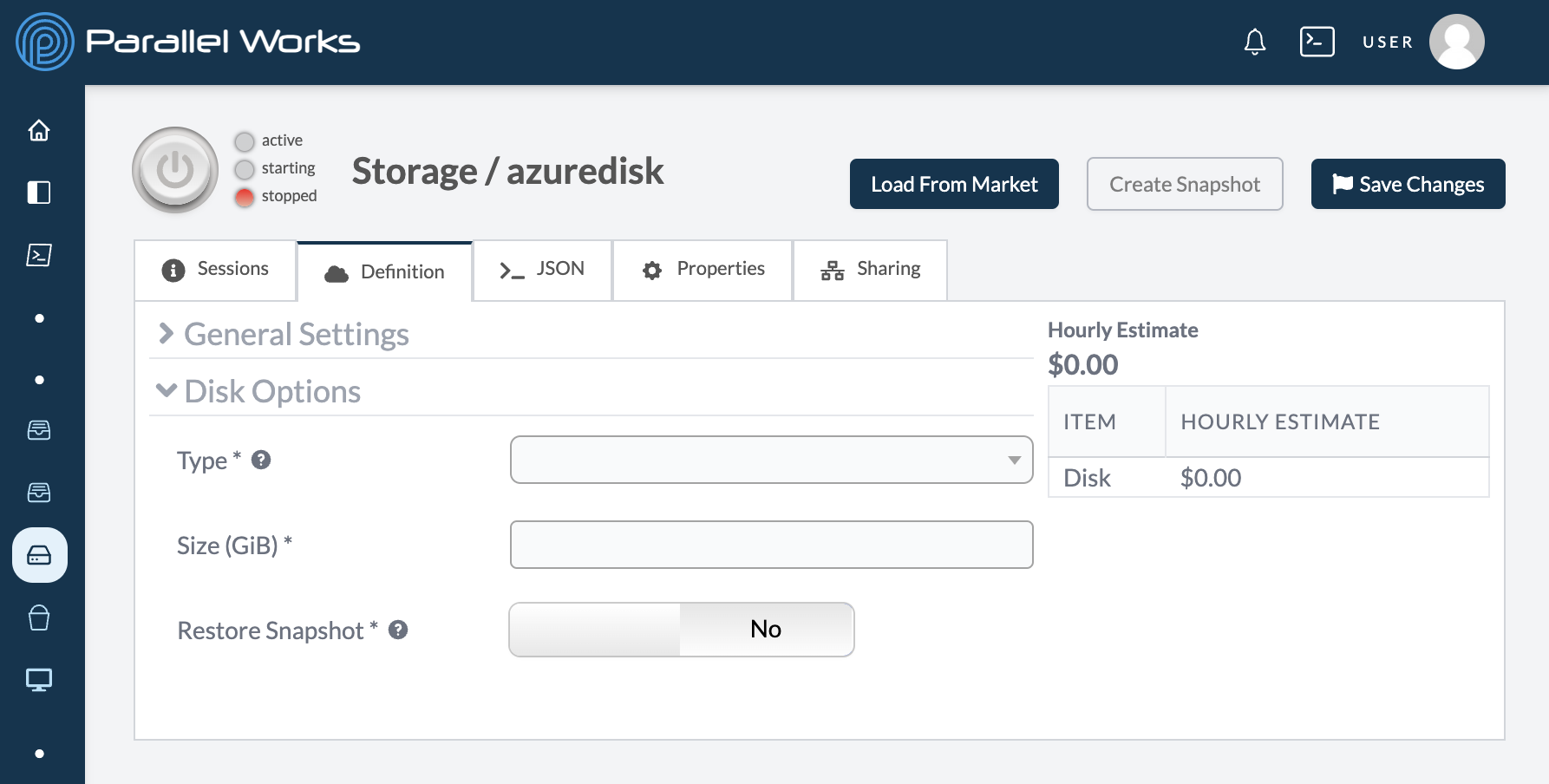This screenshot has width=1549, height=784.
Task: Select the first inbox-tray sidebar icon
Action: (39, 430)
